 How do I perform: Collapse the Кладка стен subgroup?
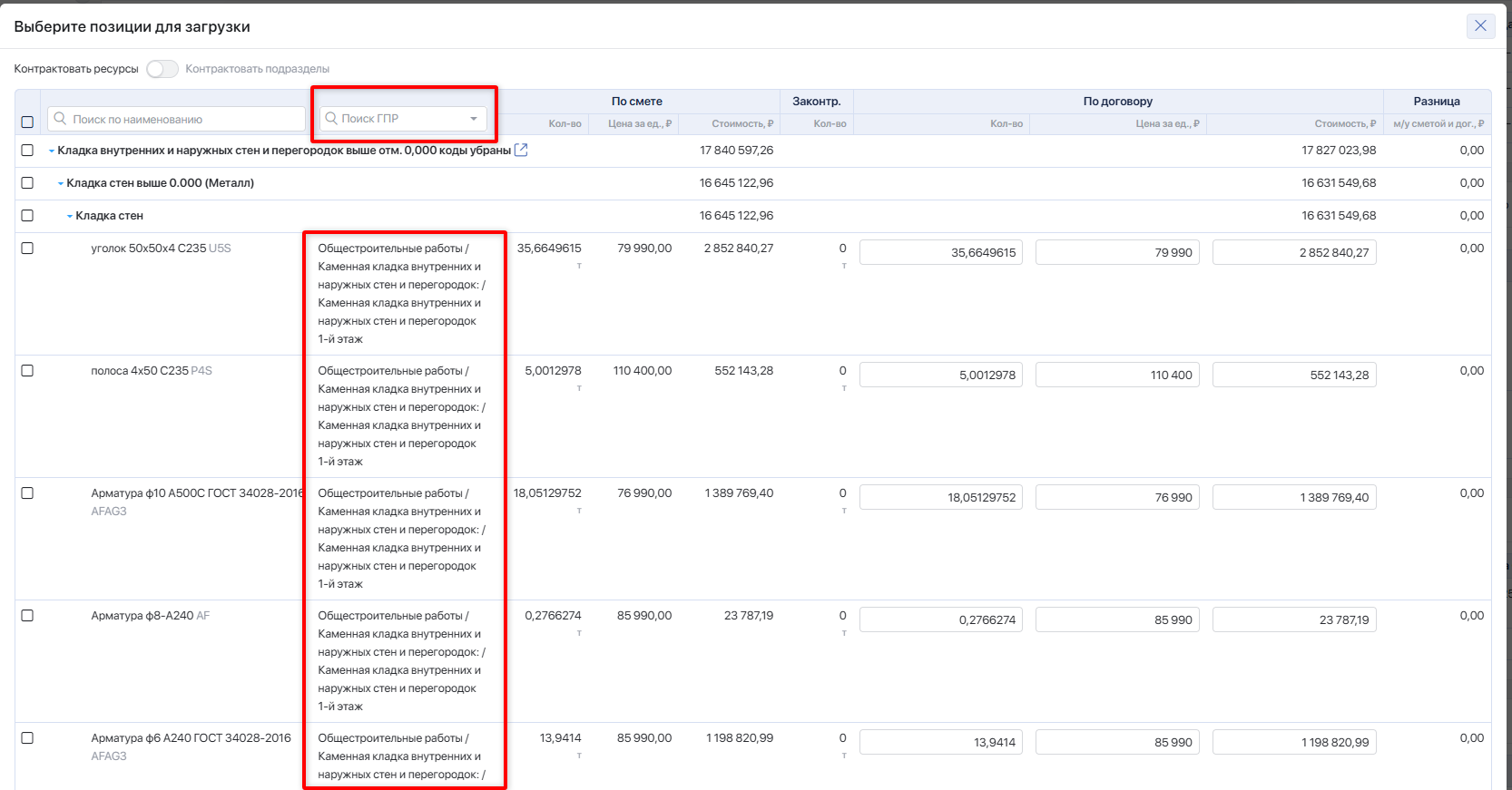pyautogui.click(x=70, y=217)
